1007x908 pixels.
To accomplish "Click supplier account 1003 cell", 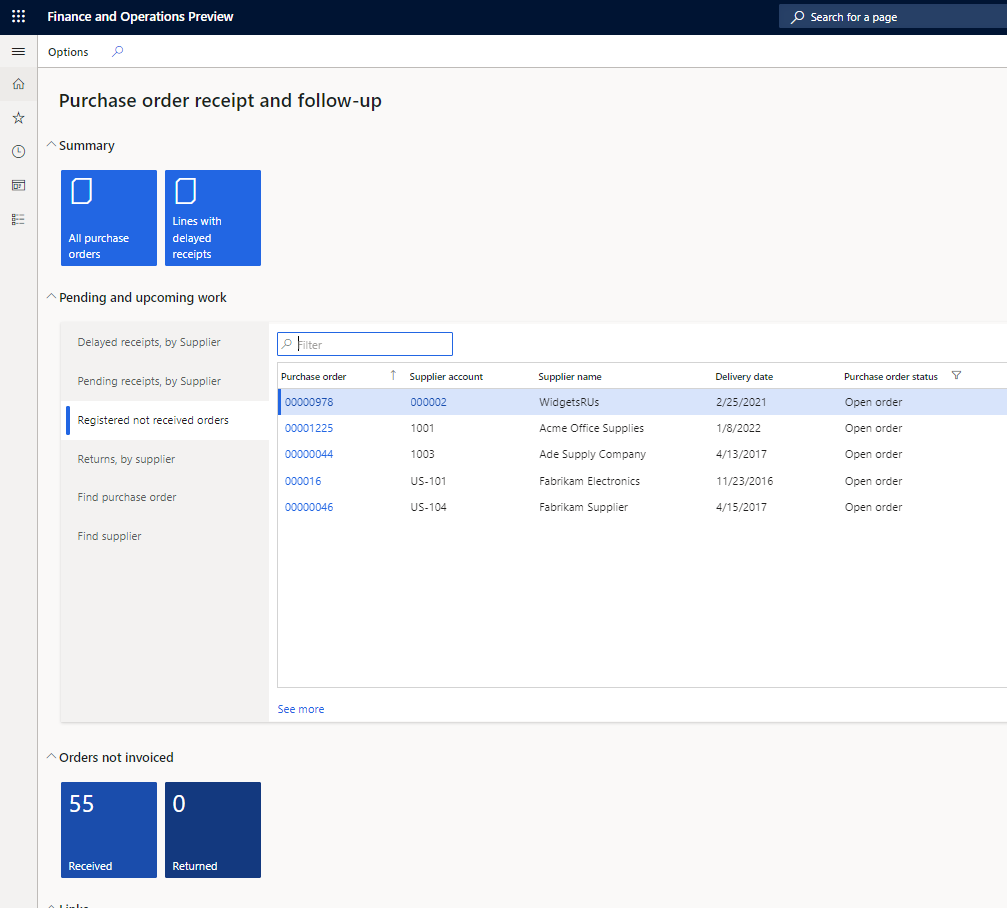I will pyautogui.click(x=423, y=455).
